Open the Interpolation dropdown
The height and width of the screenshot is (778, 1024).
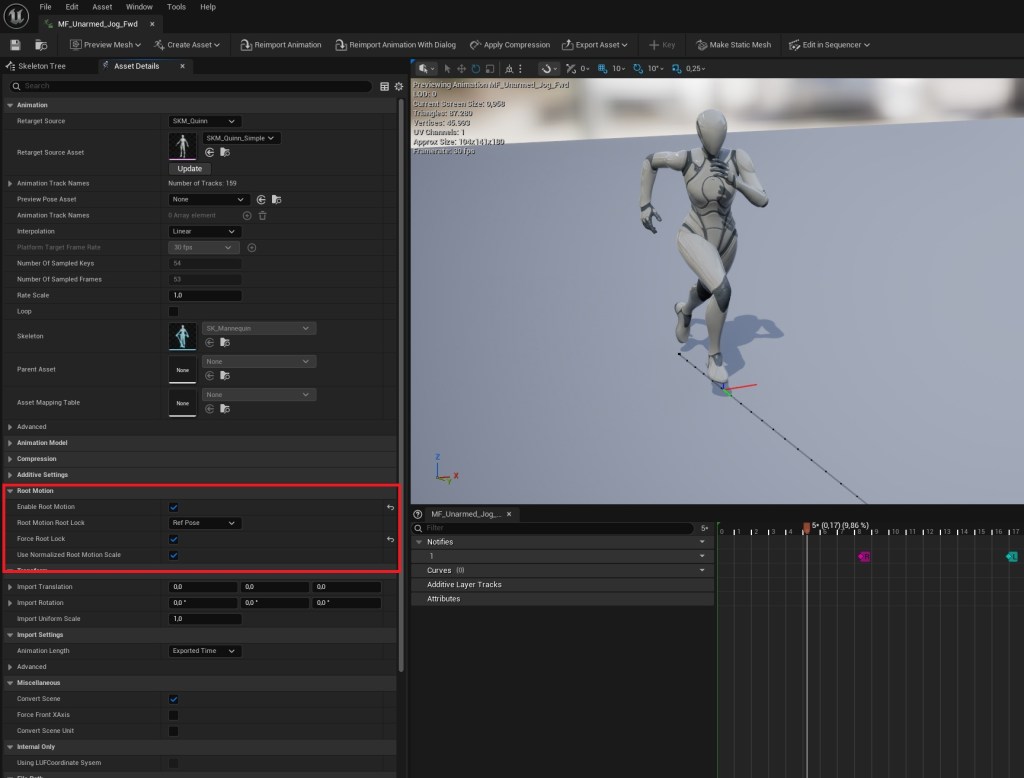point(205,231)
